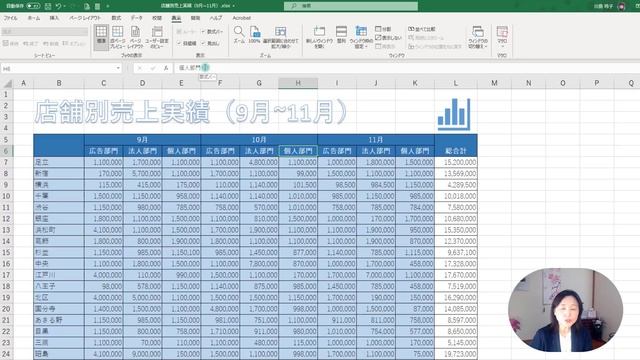The image size is (640, 360).
Task: Switch to Home (ホーム) tab
Action: (x=34, y=18)
